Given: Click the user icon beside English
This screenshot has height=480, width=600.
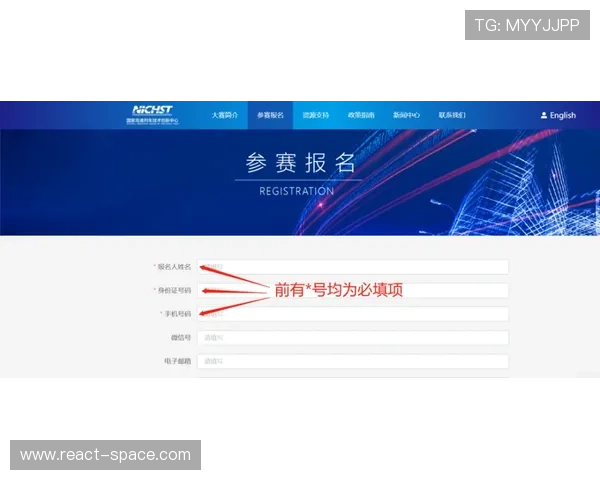Looking at the screenshot, I should tap(544, 115).
